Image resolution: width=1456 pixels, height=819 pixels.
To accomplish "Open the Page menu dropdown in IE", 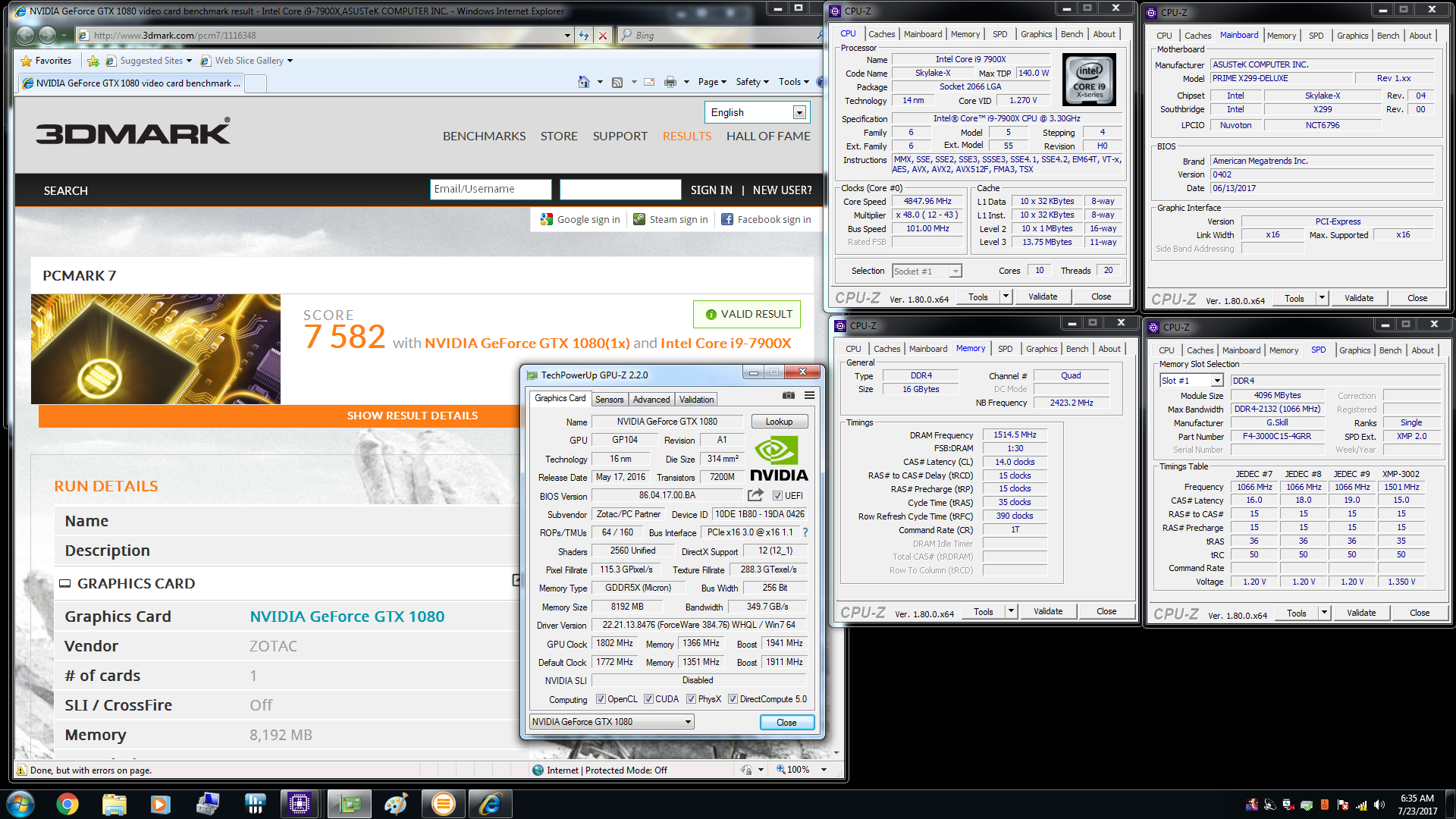I will click(x=712, y=82).
